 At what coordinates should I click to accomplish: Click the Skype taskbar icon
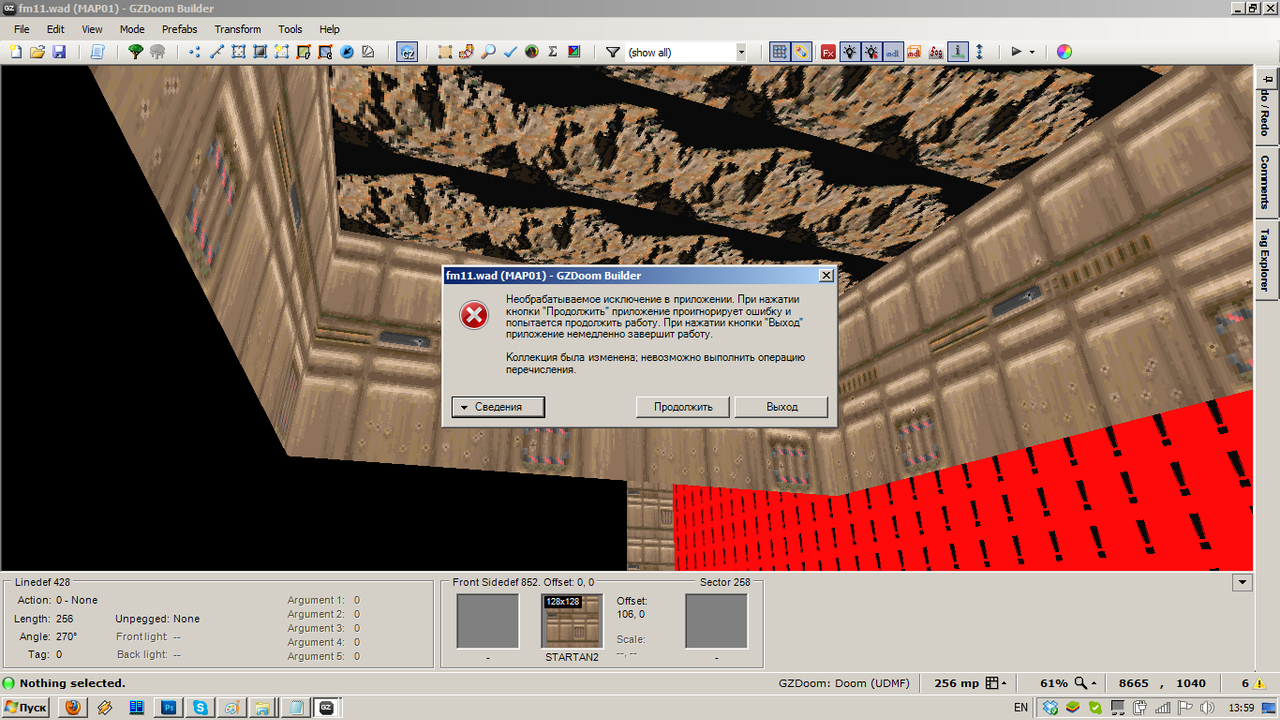click(200, 707)
